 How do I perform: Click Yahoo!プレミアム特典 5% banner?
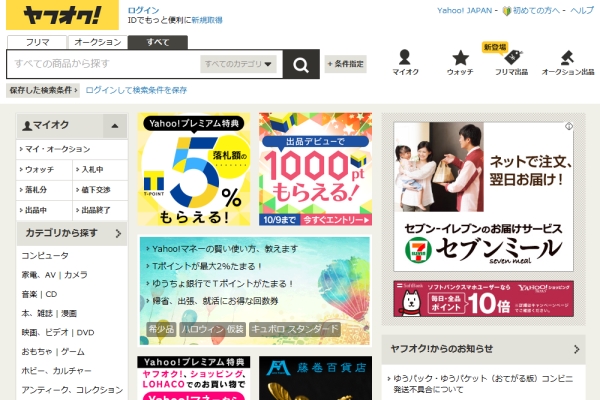(x=194, y=169)
